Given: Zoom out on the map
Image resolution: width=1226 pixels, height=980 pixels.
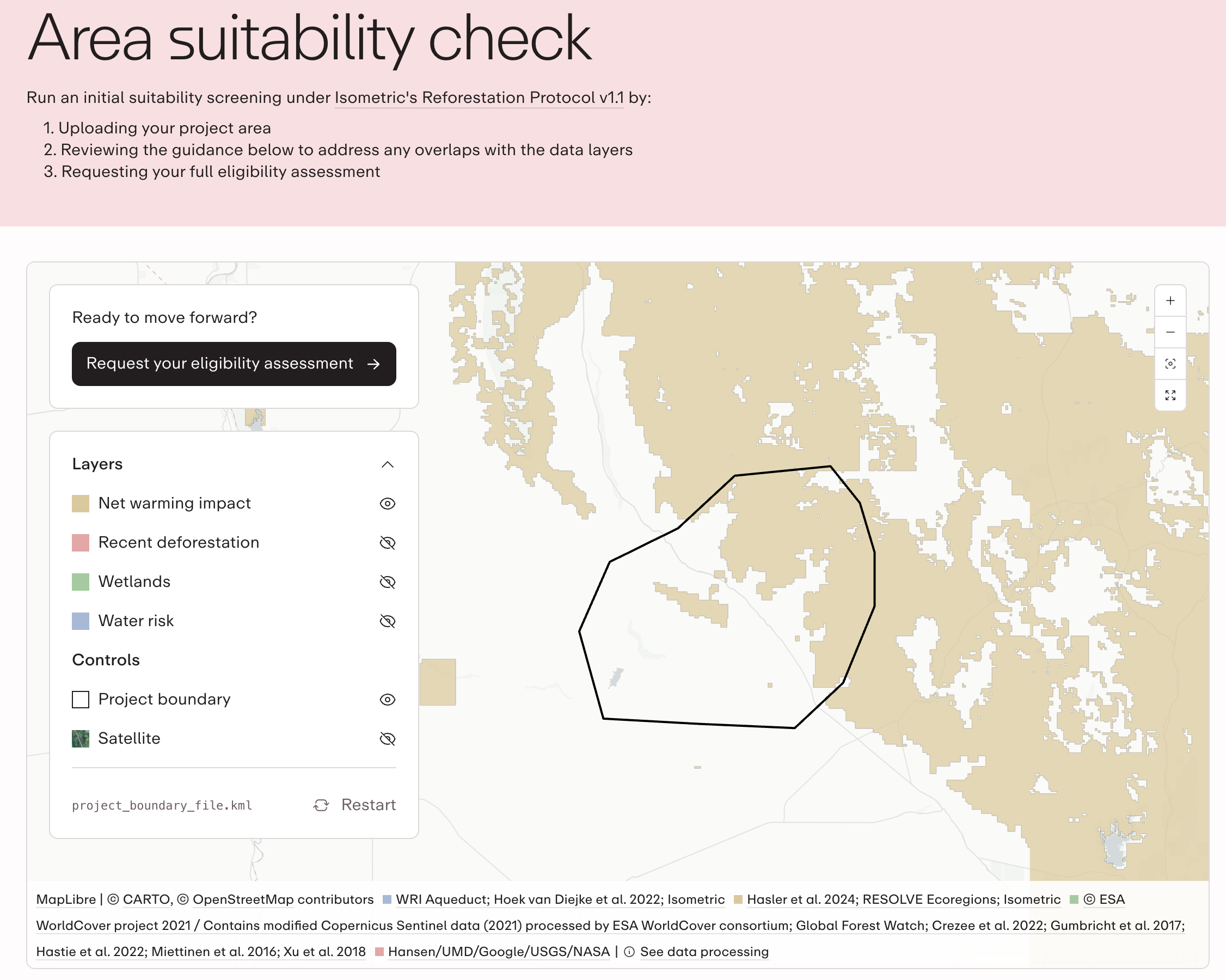Looking at the screenshot, I should click(x=1170, y=332).
